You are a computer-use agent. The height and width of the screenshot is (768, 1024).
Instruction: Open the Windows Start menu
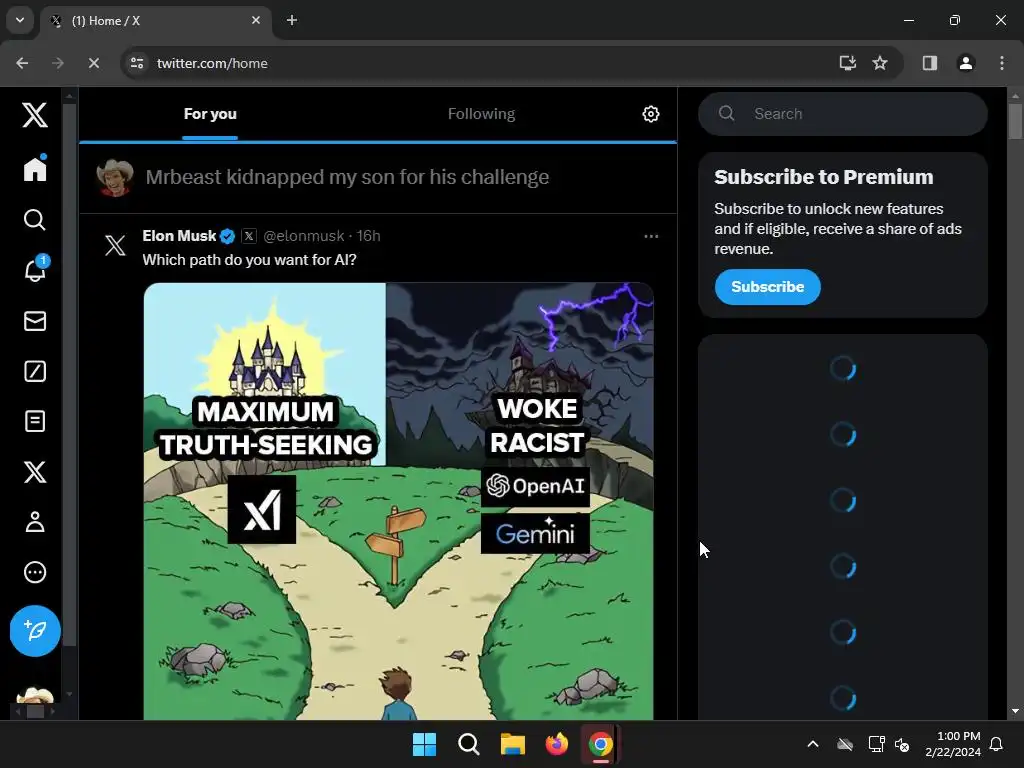click(x=424, y=744)
